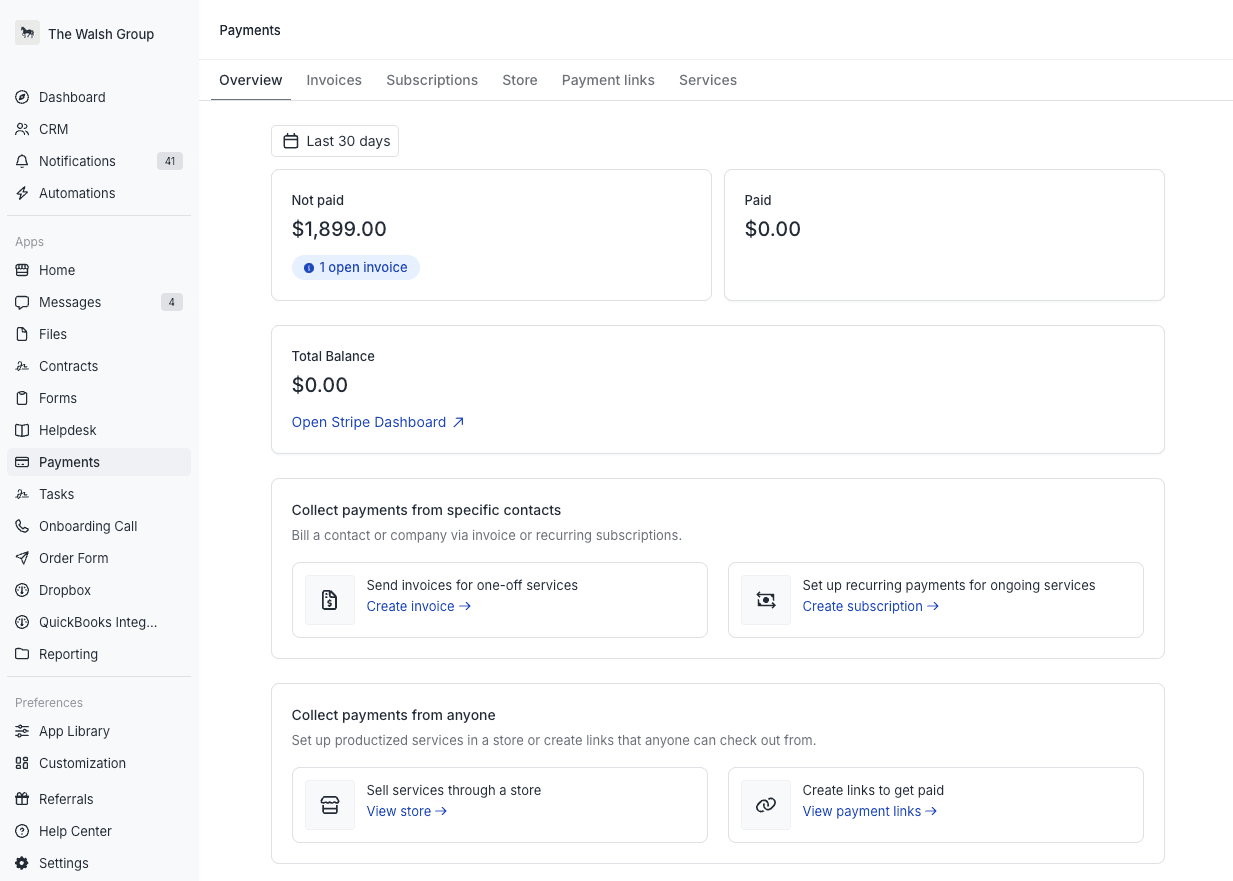1233x881 pixels.
Task: Open Stripe Dashboard link
Action: [x=377, y=422]
